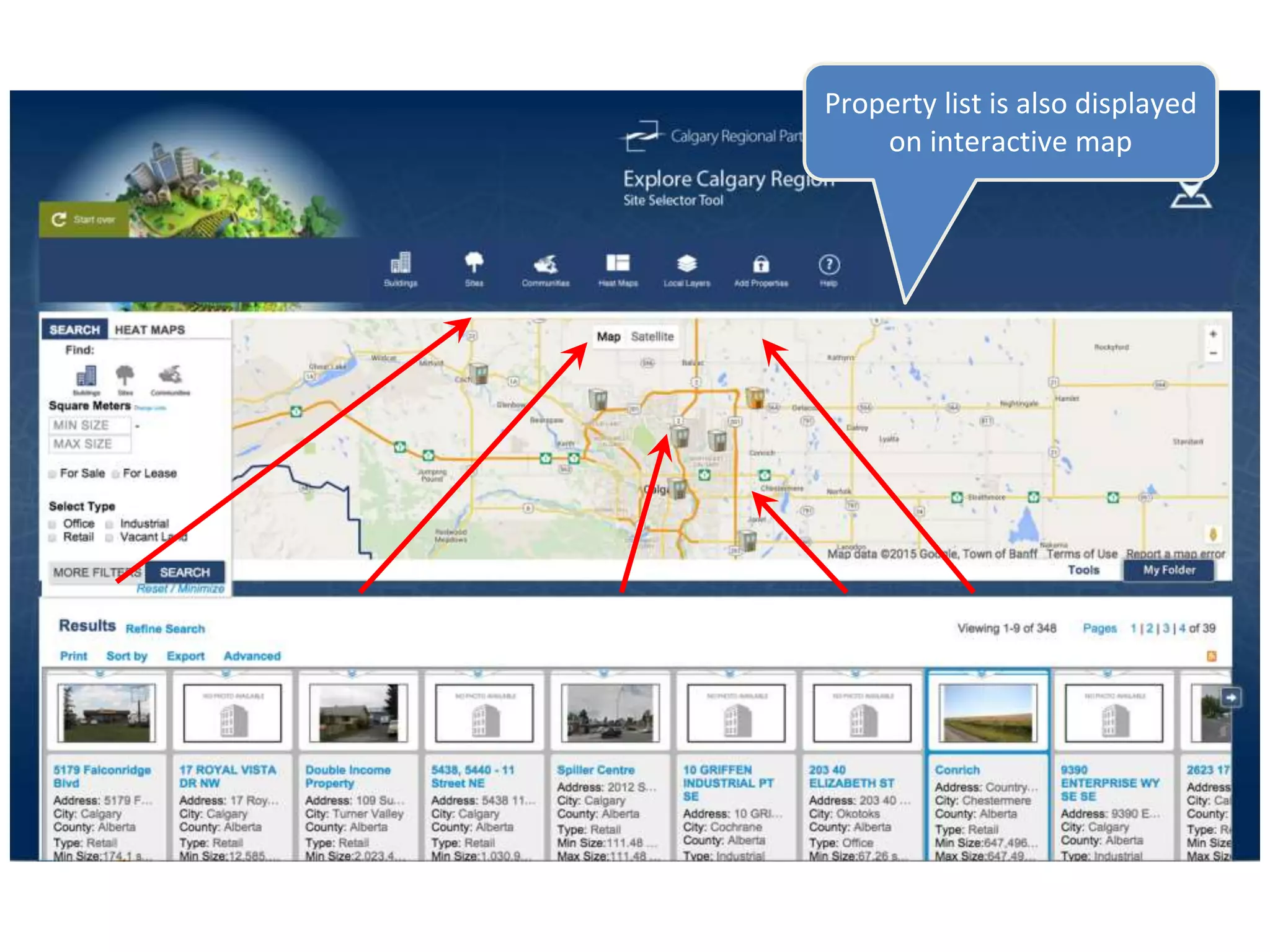
Task: Open the Heat Maps toolbar icon
Action: point(618,269)
